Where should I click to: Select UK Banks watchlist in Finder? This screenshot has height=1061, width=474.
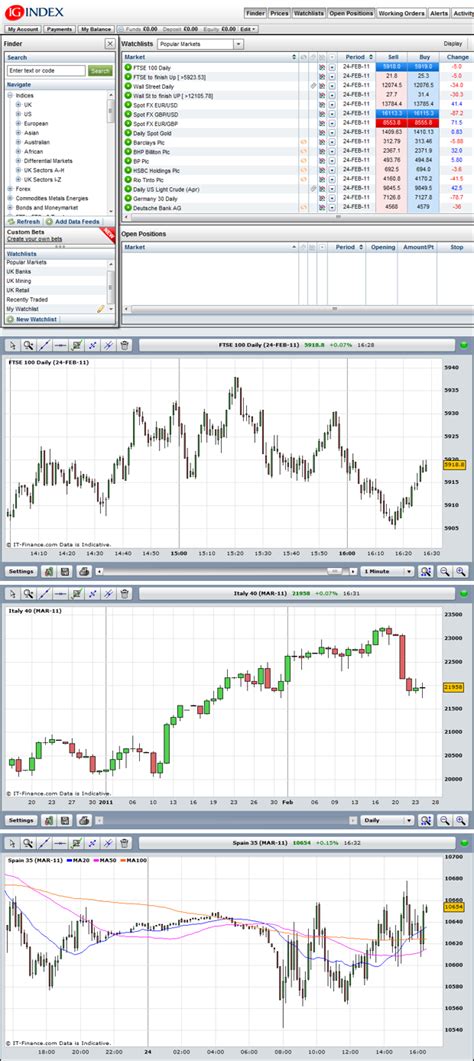[19, 271]
